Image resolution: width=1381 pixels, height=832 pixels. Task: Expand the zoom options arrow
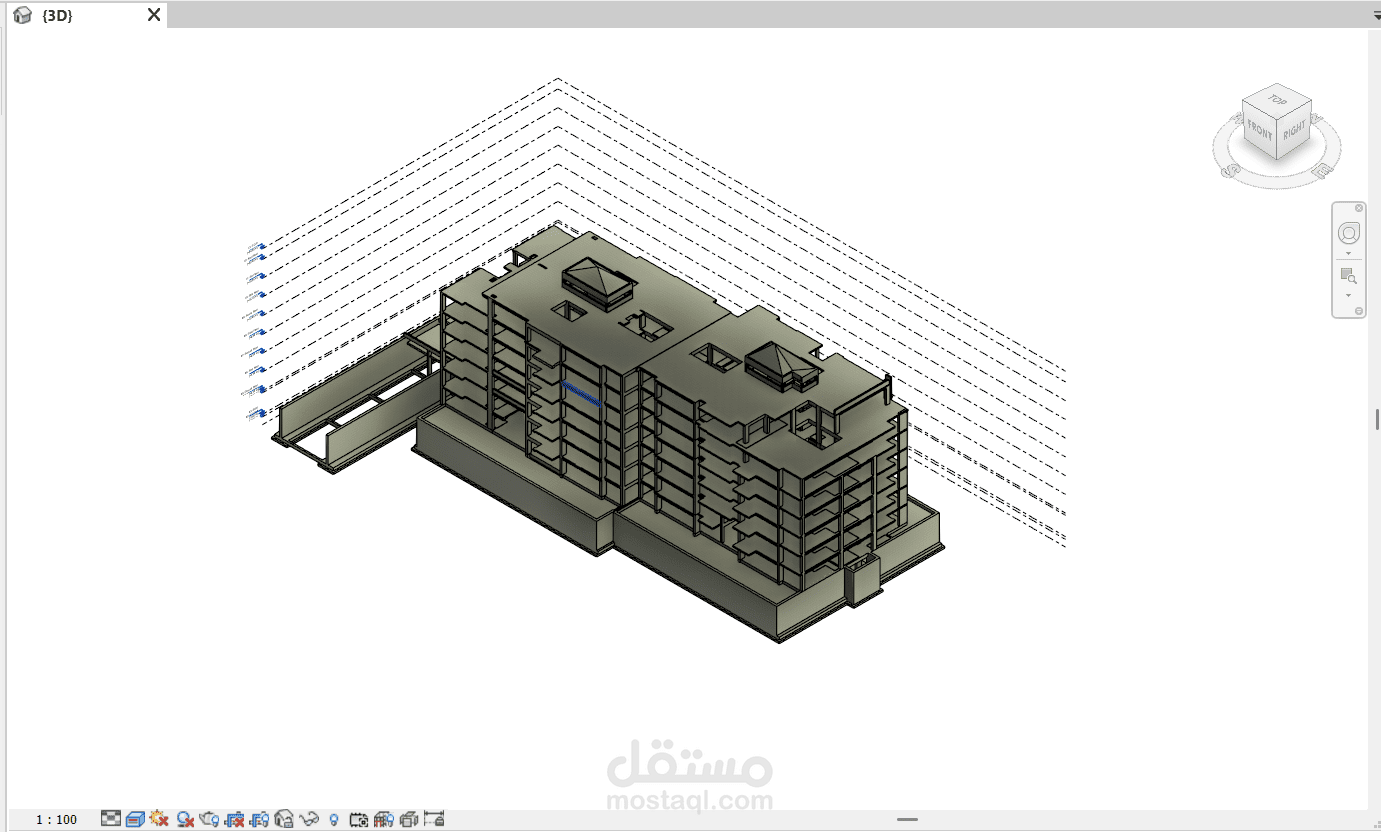[1348, 295]
